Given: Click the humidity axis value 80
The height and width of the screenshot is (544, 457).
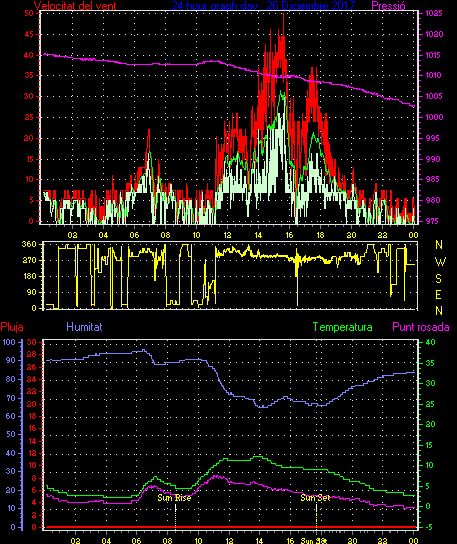Looking at the screenshot, I should (11, 379).
